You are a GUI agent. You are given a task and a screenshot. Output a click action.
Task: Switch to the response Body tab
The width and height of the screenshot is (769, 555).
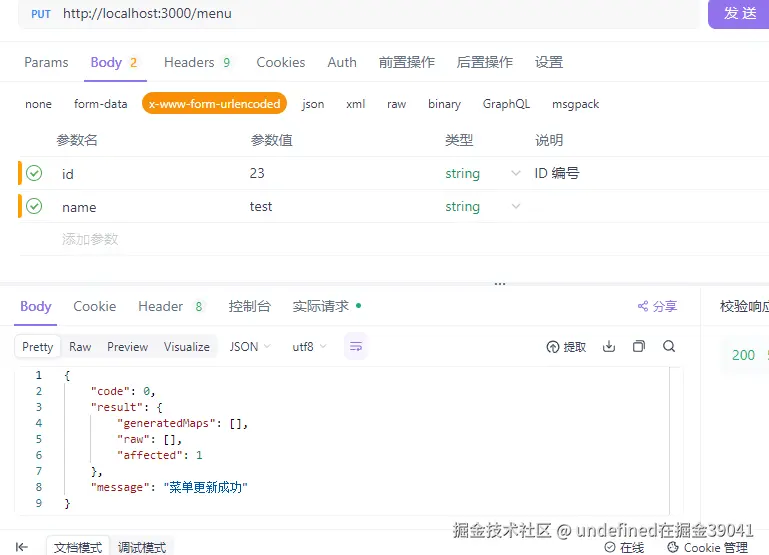pos(35,306)
